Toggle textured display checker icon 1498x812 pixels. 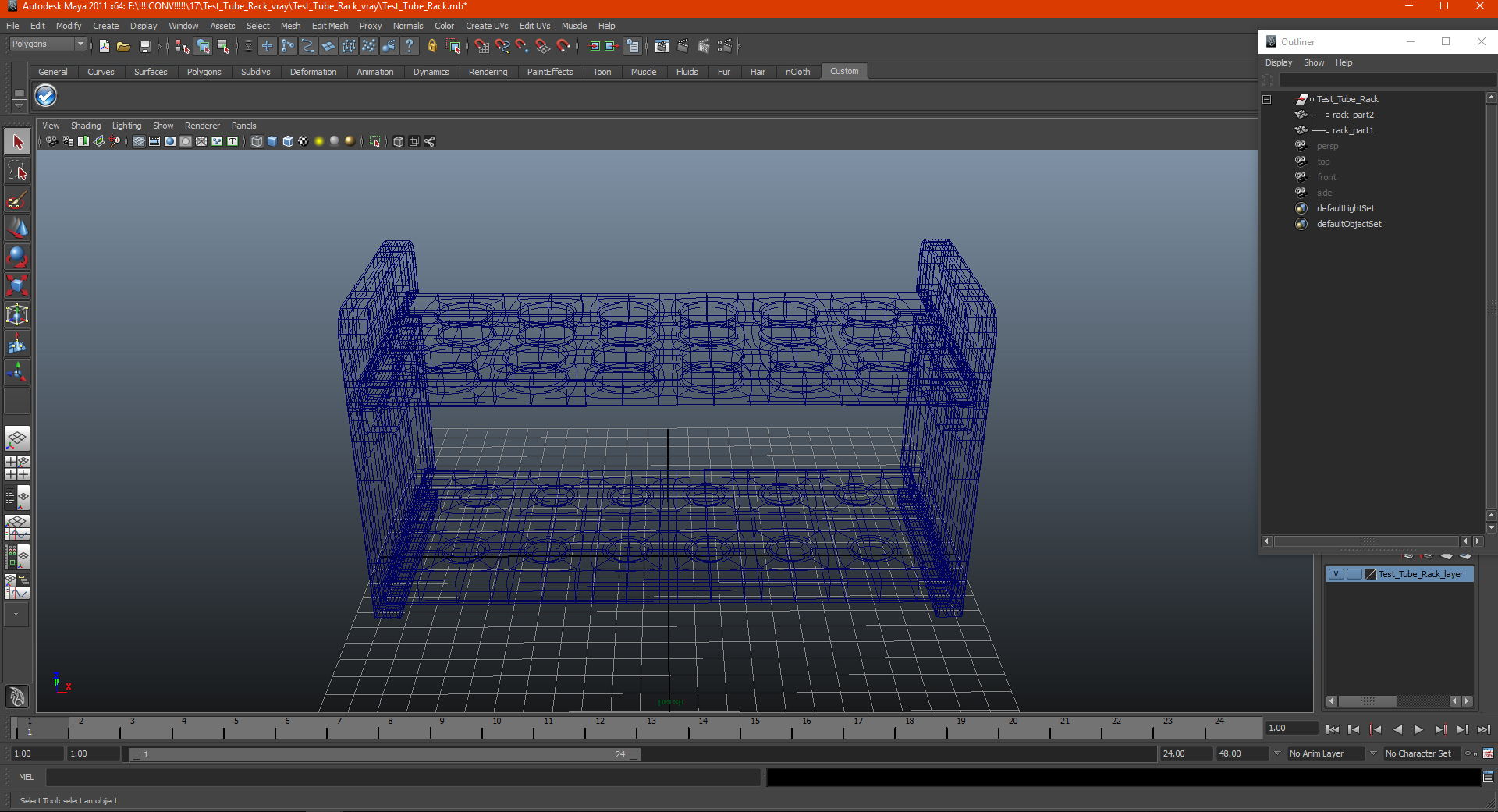[x=304, y=141]
